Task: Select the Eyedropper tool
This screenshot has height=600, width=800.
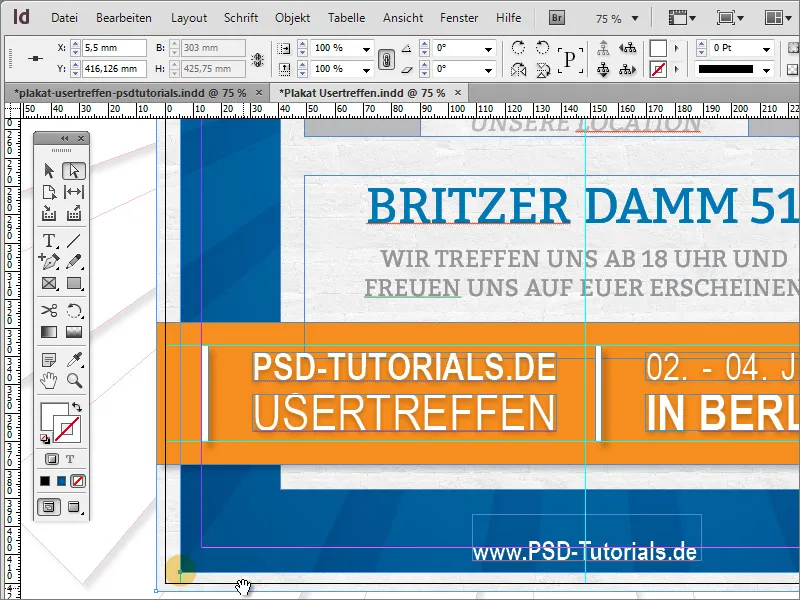Action: [x=74, y=360]
